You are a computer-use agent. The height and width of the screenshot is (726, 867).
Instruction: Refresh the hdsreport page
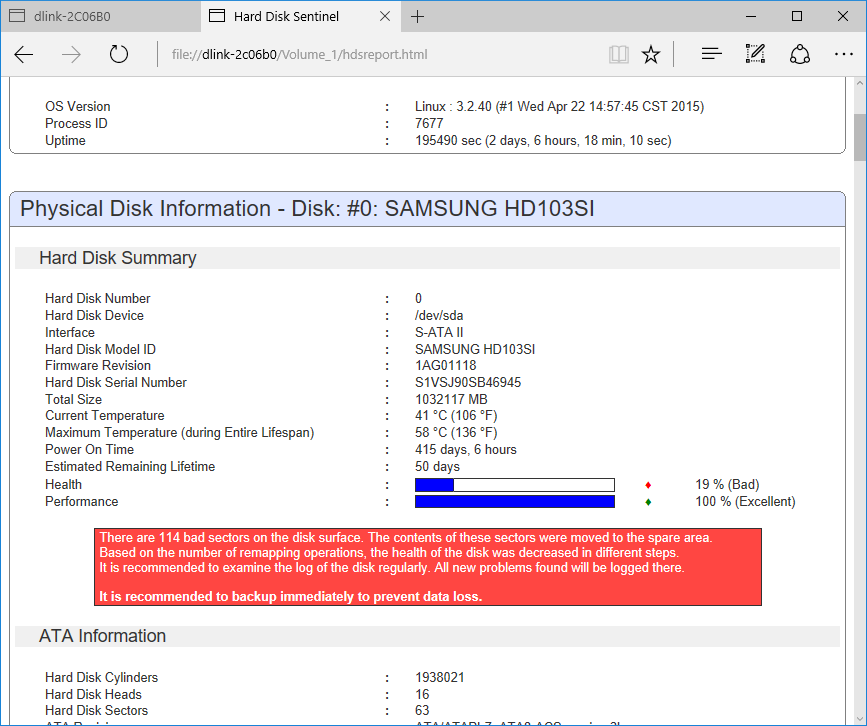[x=118, y=54]
